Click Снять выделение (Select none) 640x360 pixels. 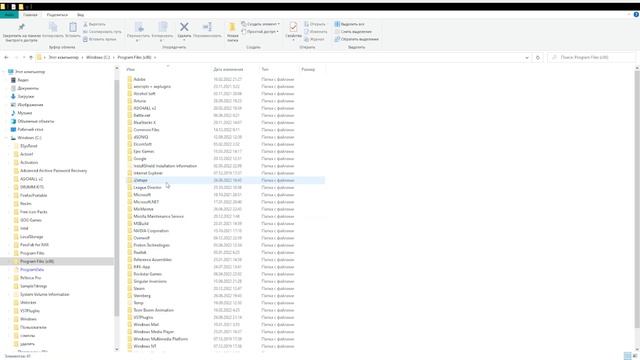[x=353, y=32]
